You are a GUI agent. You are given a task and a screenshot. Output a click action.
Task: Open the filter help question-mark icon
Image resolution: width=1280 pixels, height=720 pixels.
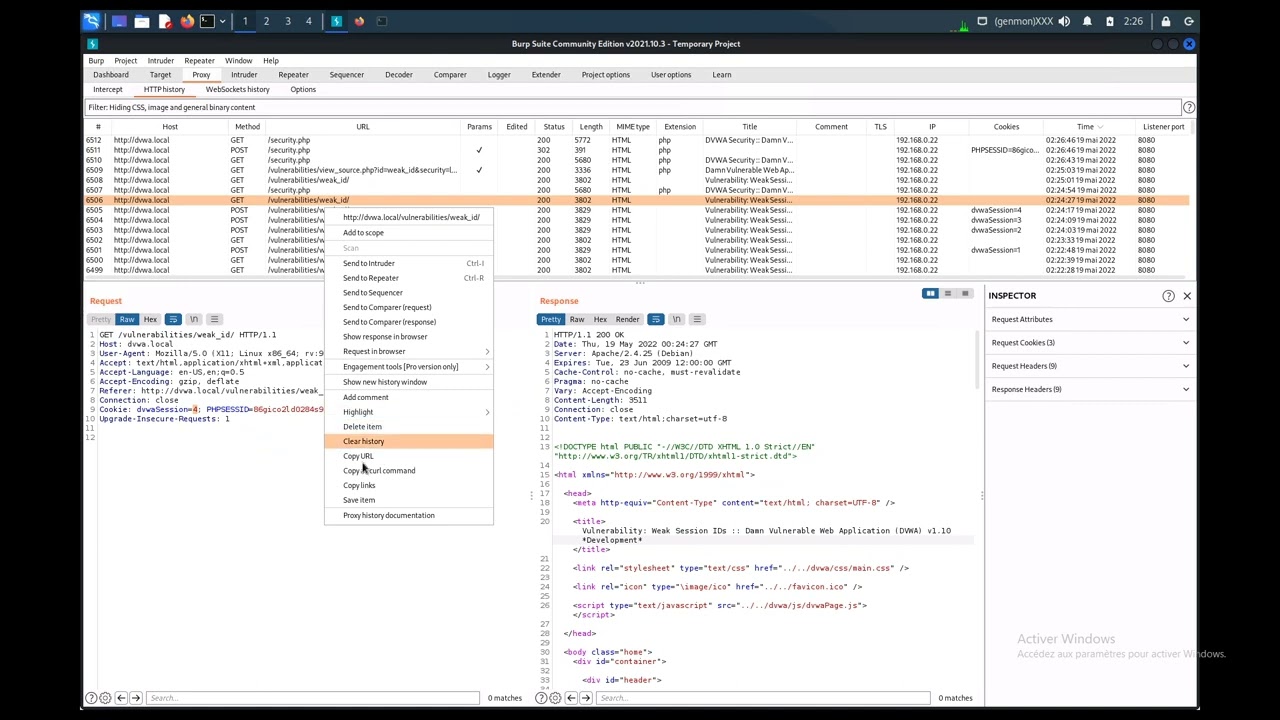[1189, 107]
